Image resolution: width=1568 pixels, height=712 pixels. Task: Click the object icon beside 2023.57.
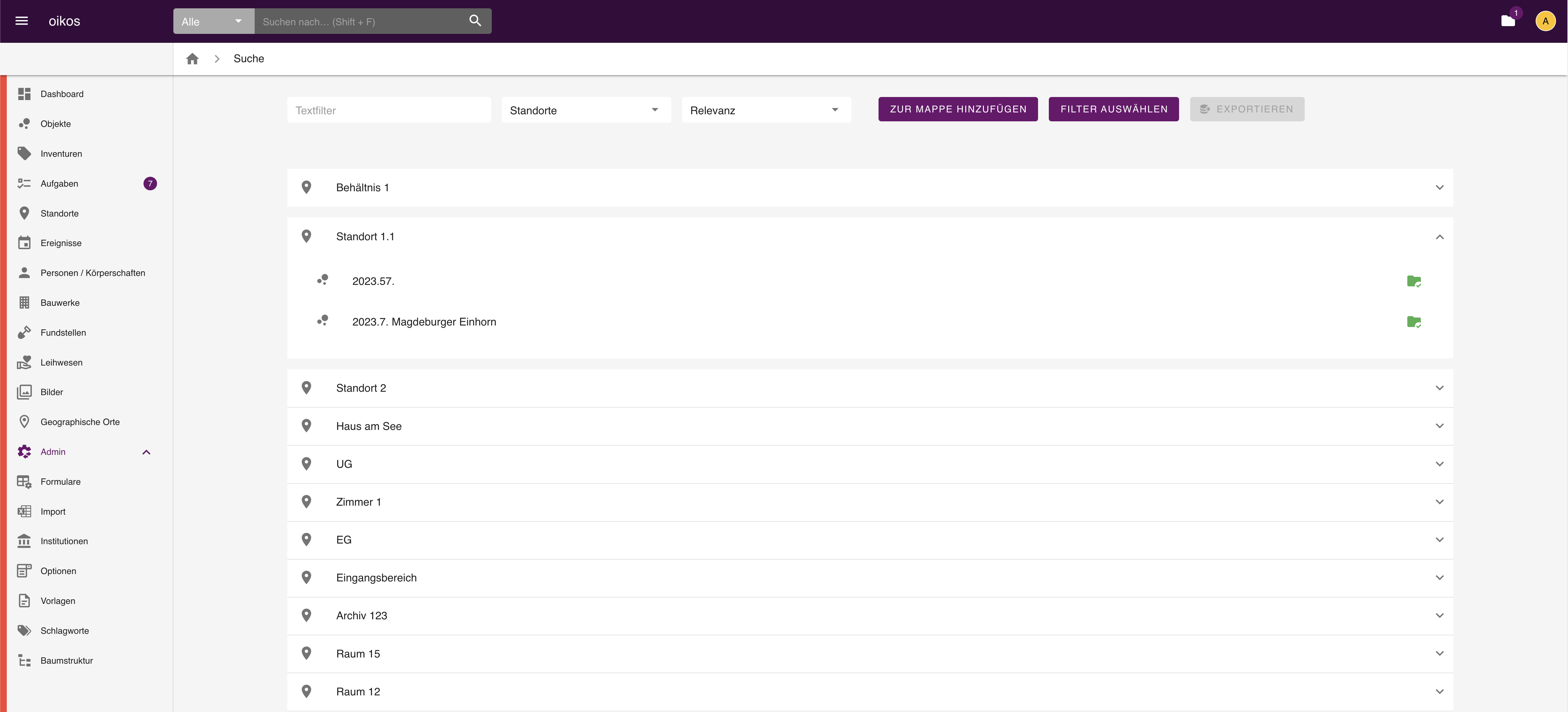click(x=323, y=280)
